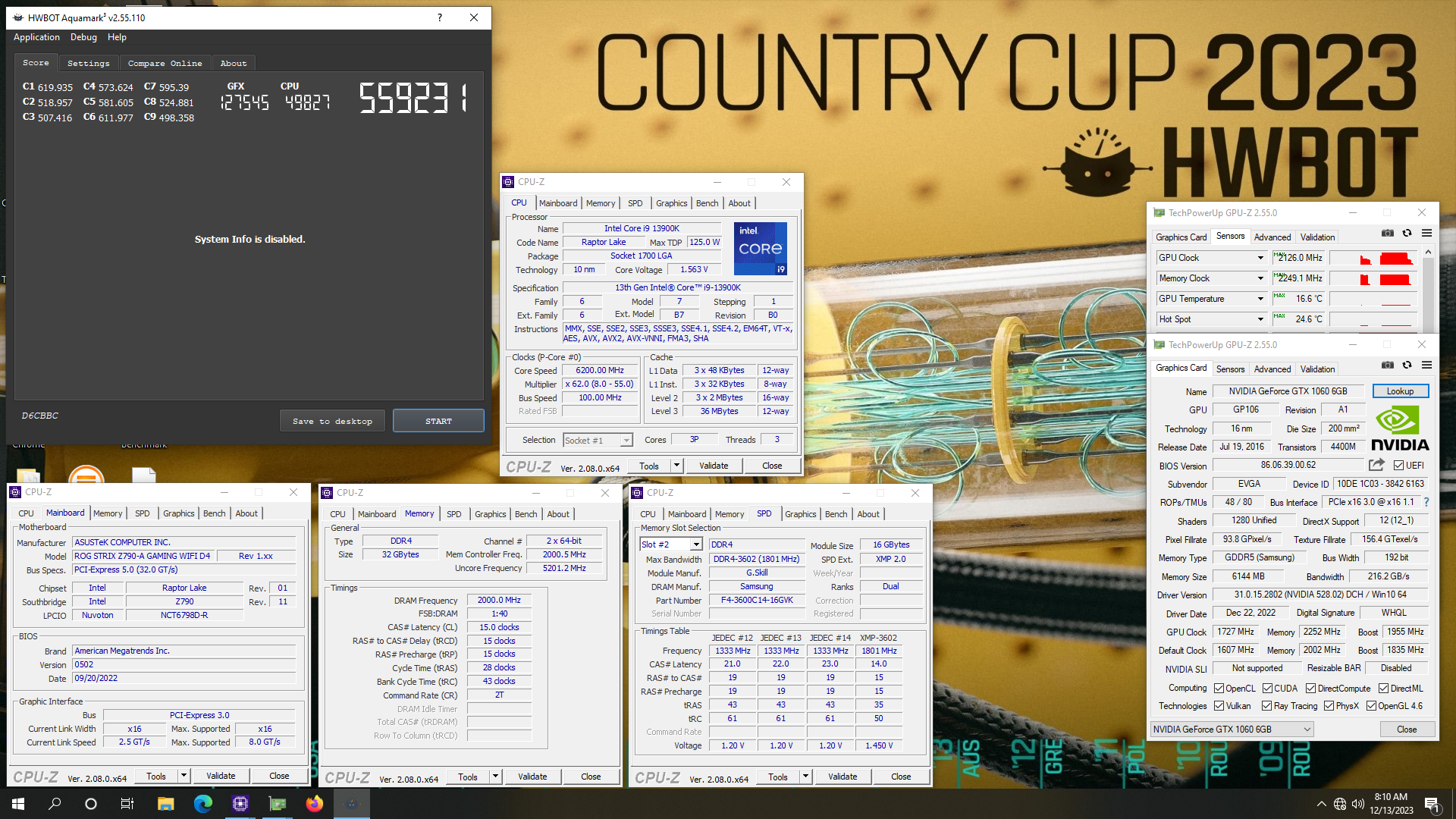Image resolution: width=1456 pixels, height=819 pixels.
Task: Click the camera icon in GPU-Z Graphics Card window
Action: (1387, 366)
